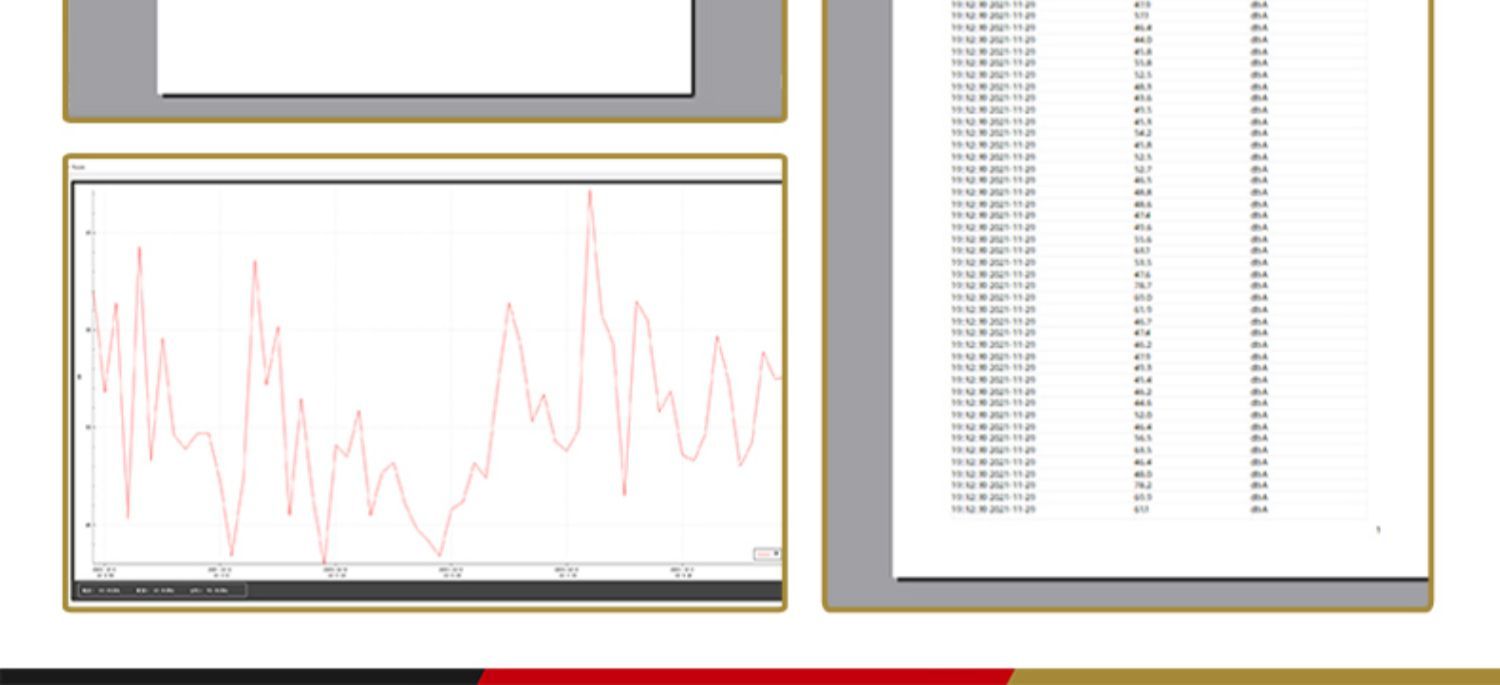
Task: Click the highest peak of the red trace
Action: click(x=590, y=191)
